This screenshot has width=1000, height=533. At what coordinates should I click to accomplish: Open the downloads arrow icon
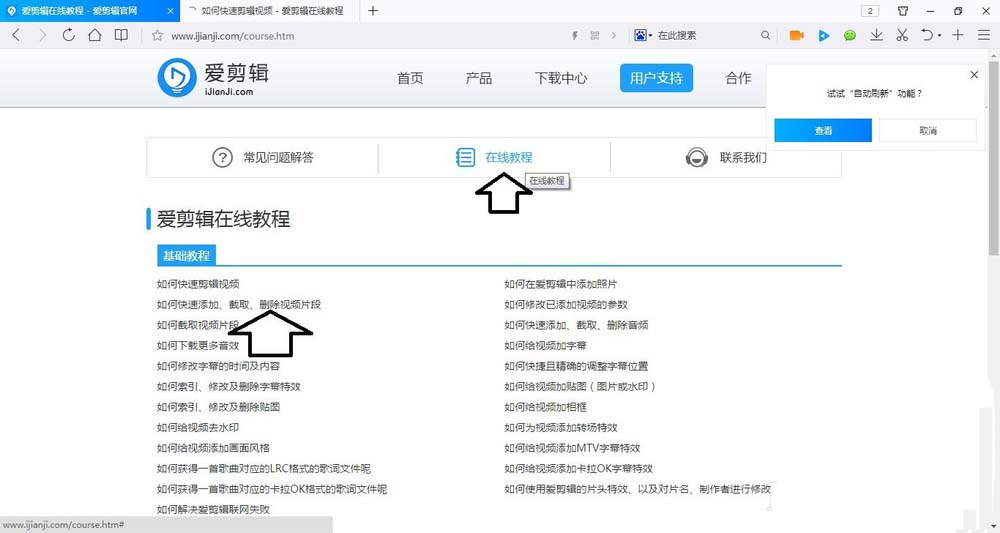click(x=877, y=35)
